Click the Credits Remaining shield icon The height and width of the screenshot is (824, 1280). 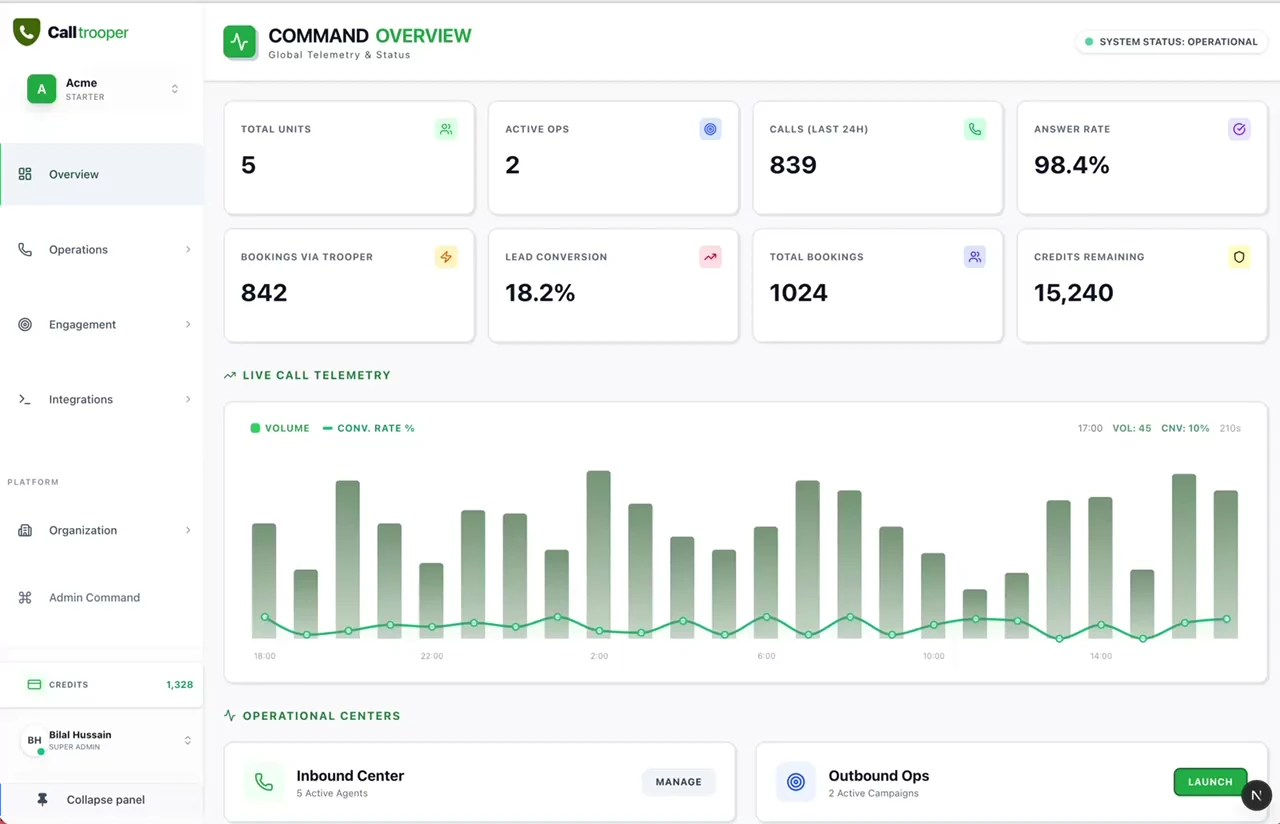(x=1239, y=257)
